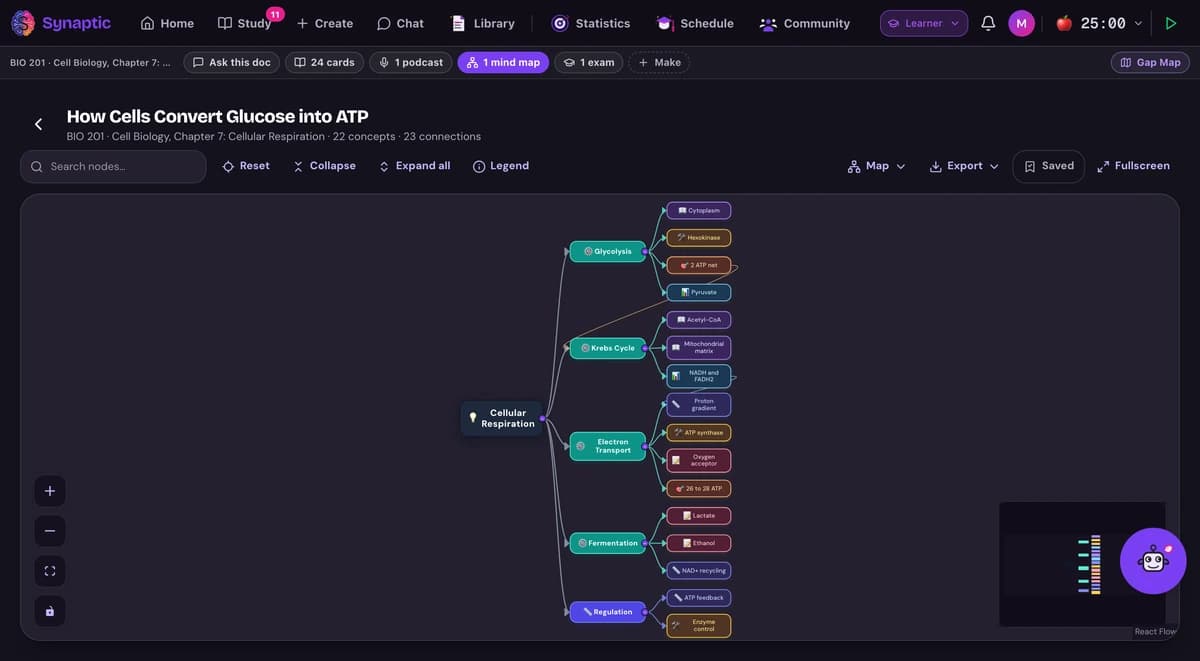
Task: Click the Synaptic brain logo icon
Action: pos(23,23)
